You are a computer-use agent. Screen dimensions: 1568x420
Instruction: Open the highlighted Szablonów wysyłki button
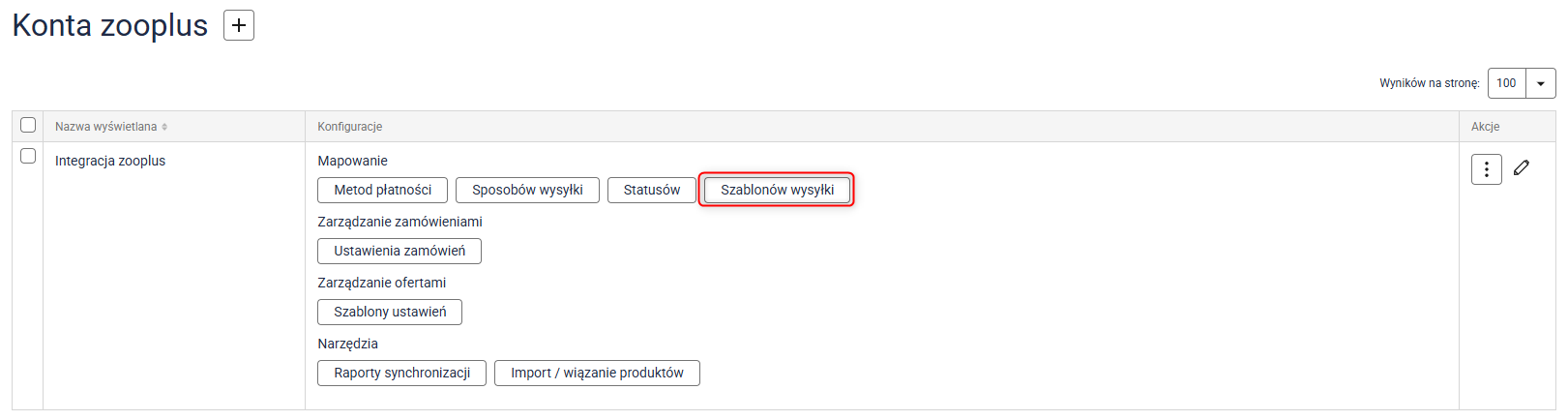(777, 190)
